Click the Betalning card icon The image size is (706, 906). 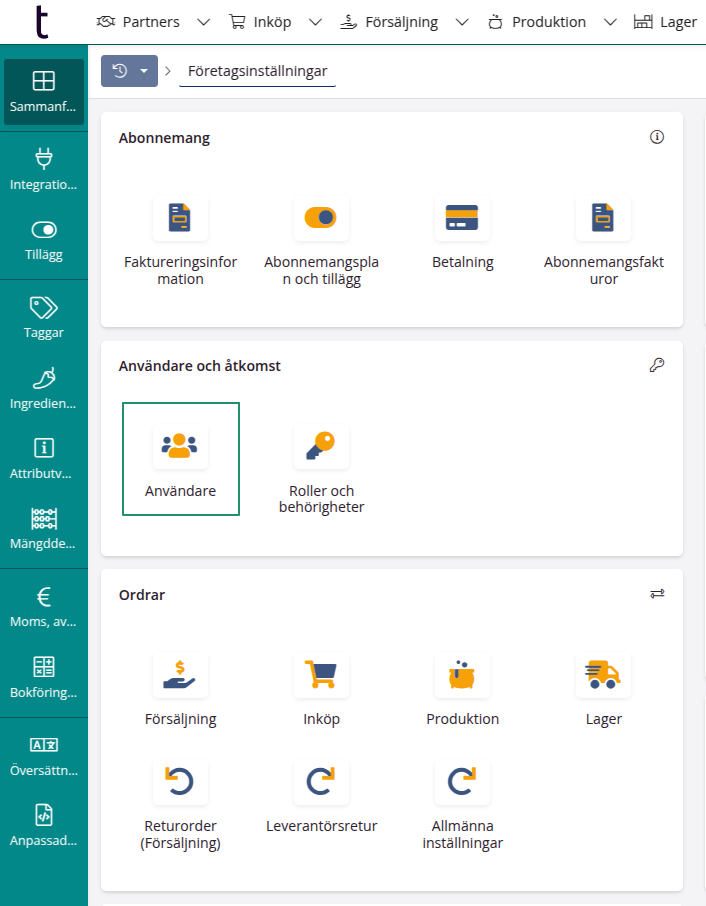(462, 218)
